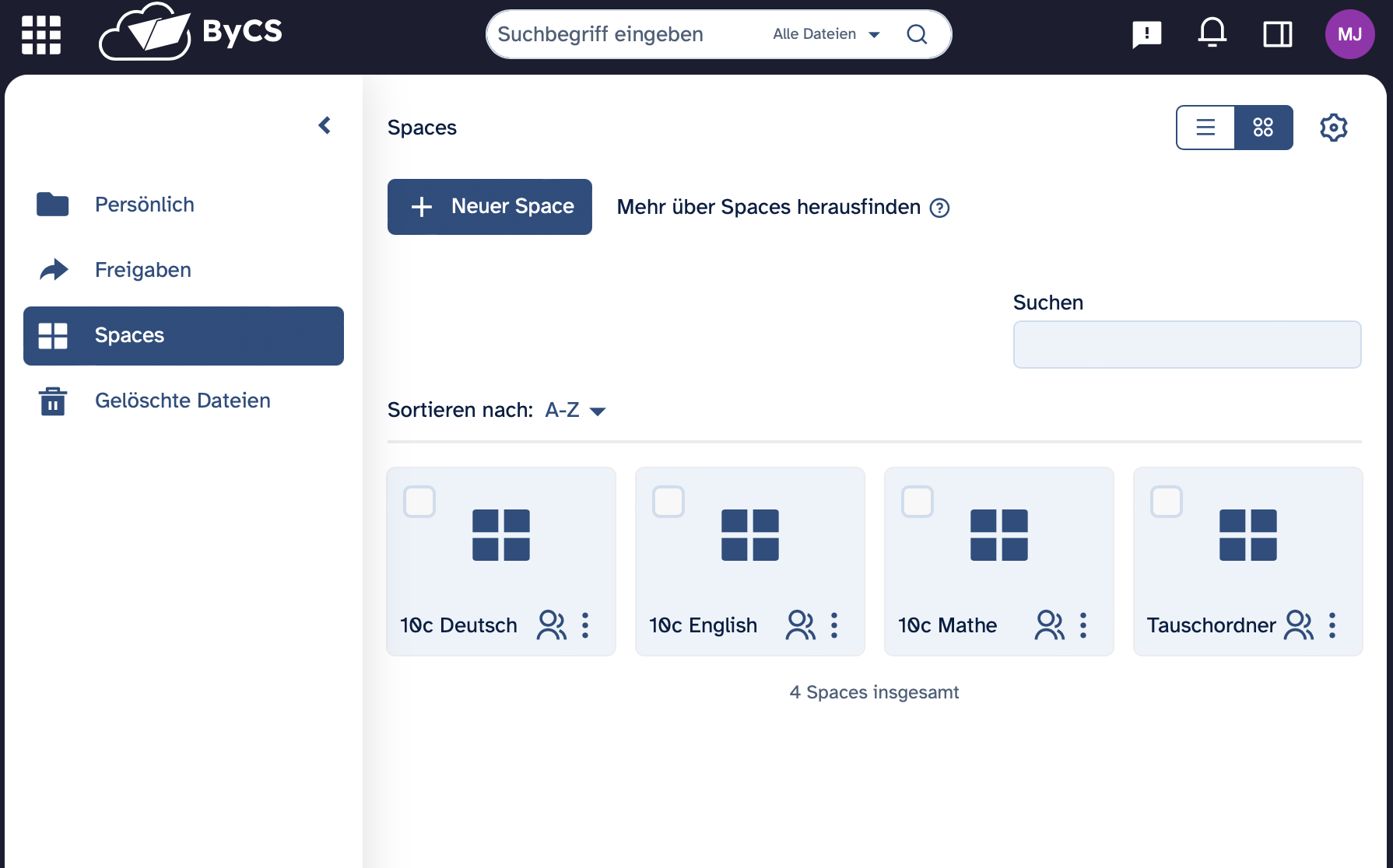Screen dimensions: 1393x868
Task: Open the feedback speech bubble icon
Action: click(1146, 34)
